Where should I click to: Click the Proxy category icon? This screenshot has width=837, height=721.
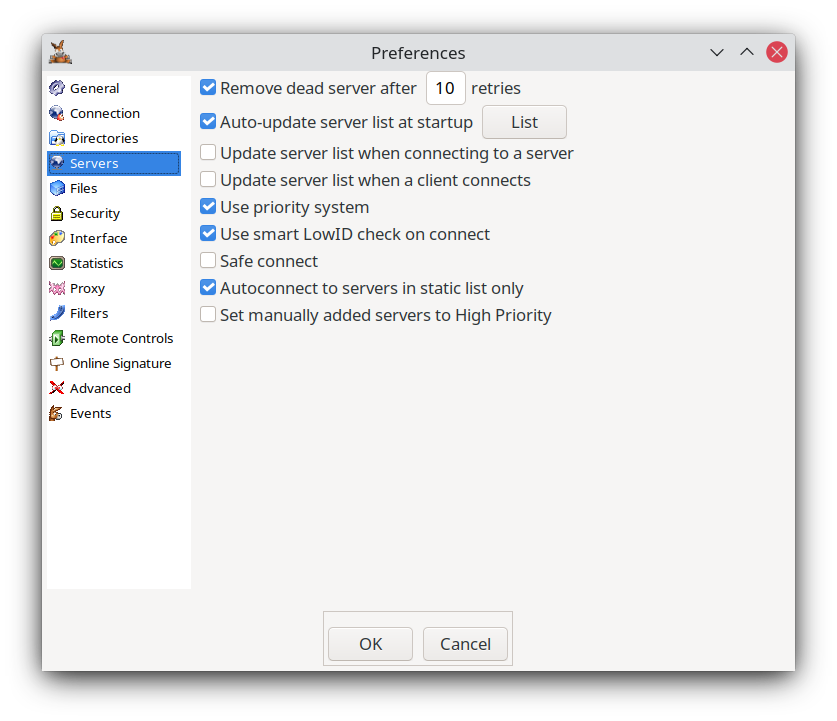tap(57, 288)
